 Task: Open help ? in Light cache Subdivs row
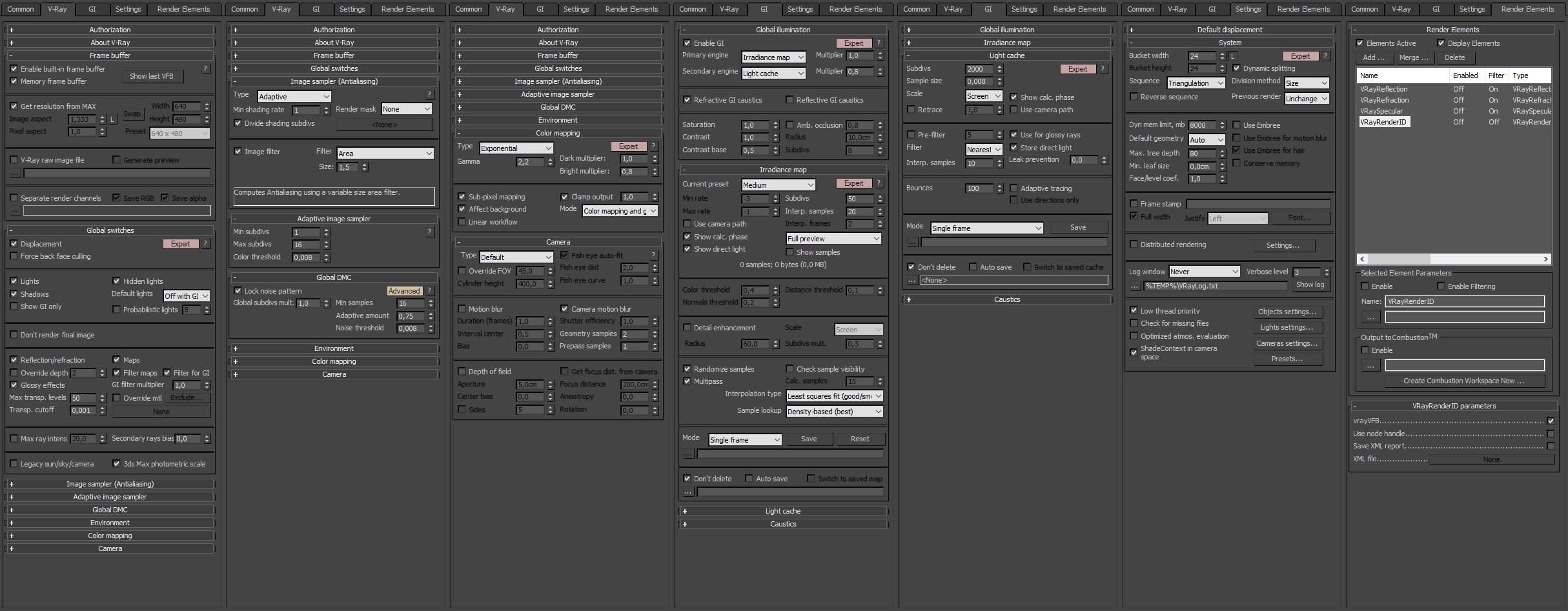pos(1103,69)
